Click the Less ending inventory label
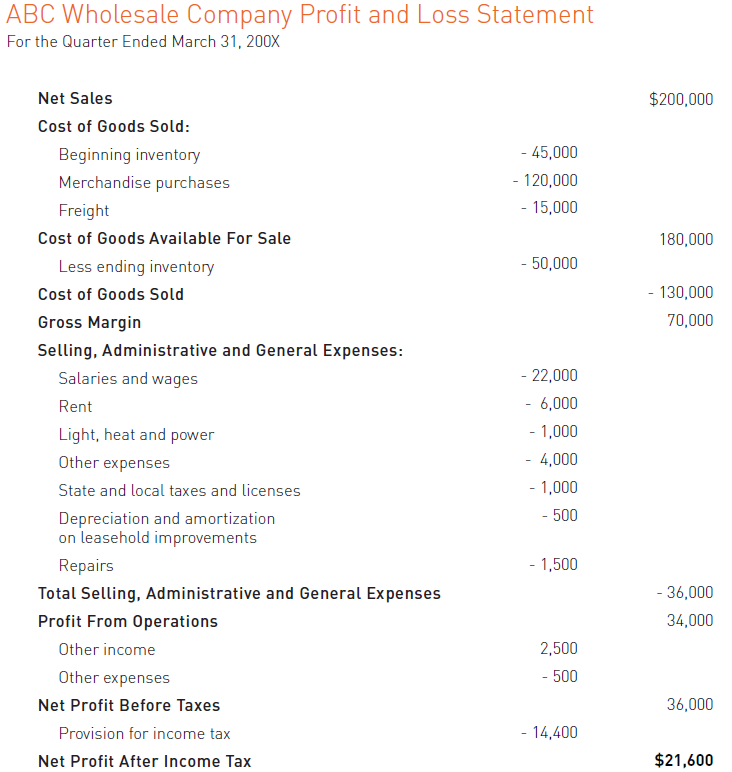 coord(136,267)
